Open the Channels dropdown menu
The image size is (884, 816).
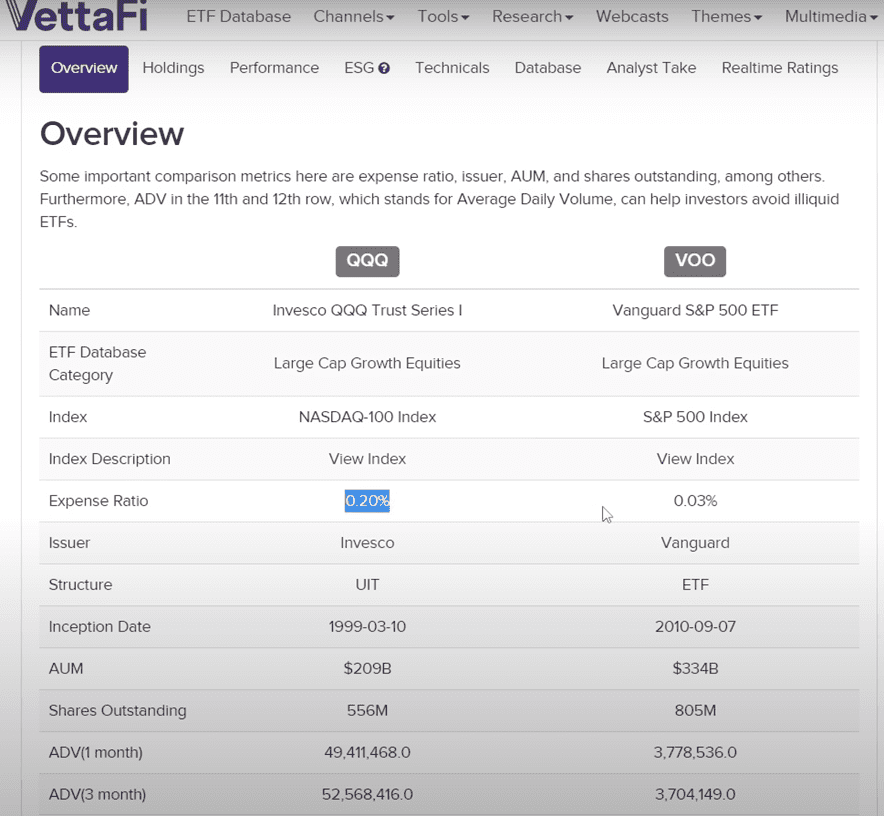[x=353, y=17]
